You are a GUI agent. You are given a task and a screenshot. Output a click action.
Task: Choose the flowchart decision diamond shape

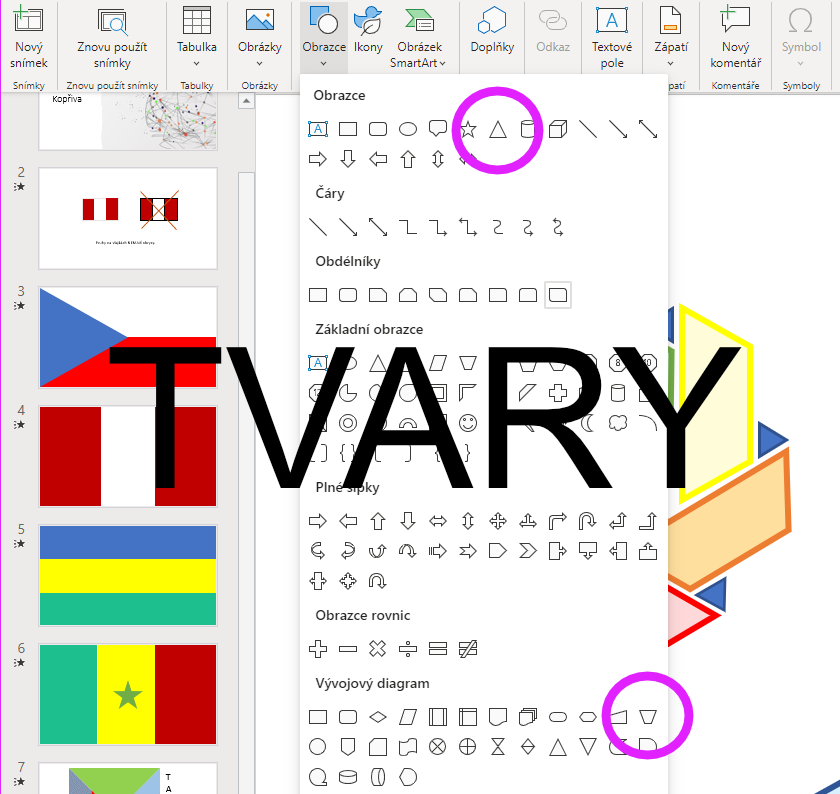(377, 717)
